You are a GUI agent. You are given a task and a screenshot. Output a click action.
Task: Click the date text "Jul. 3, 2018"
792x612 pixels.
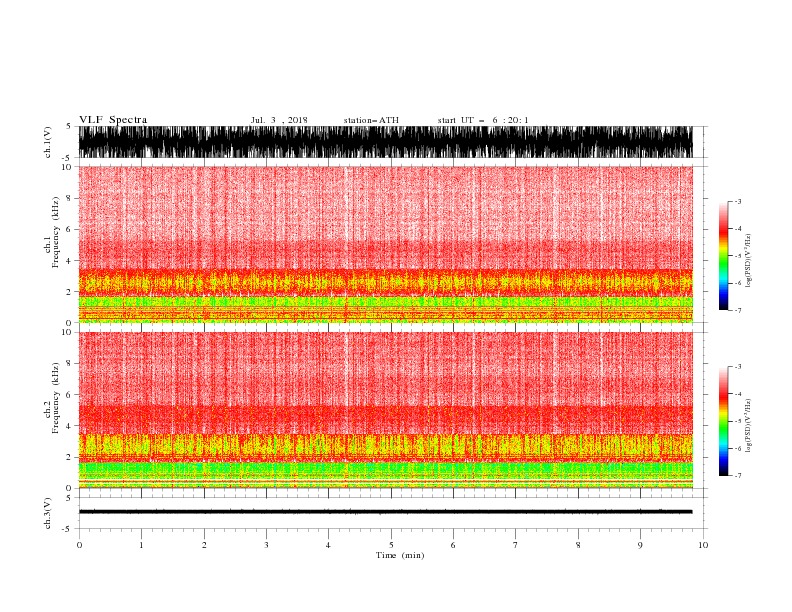[279, 120]
